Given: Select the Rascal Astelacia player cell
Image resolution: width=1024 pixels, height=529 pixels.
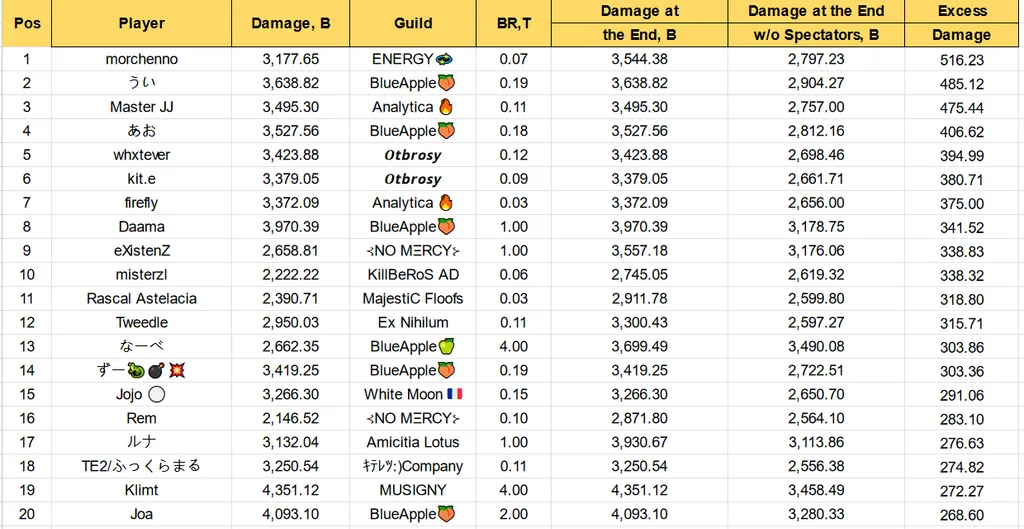Looking at the screenshot, I should tap(141, 299).
